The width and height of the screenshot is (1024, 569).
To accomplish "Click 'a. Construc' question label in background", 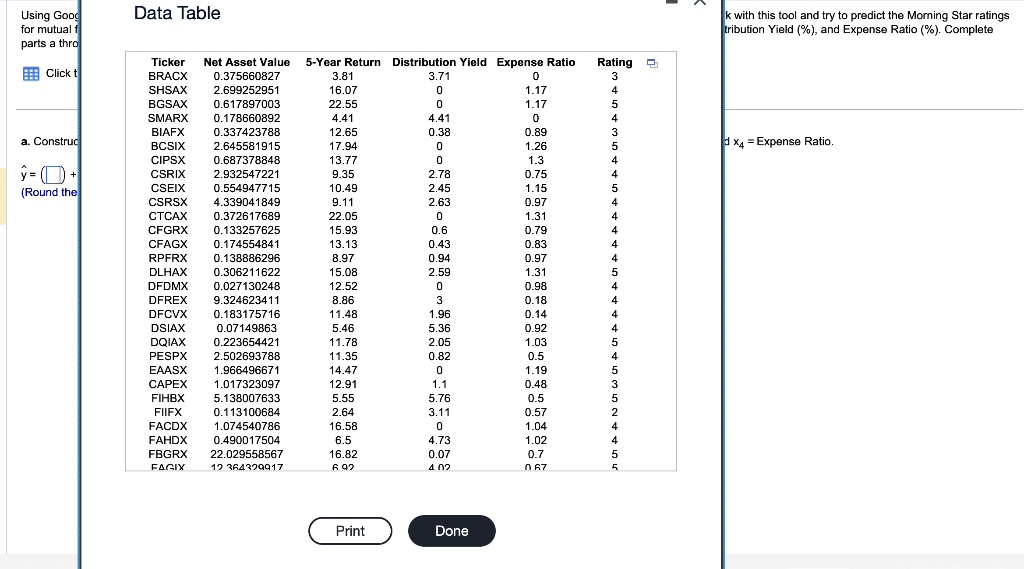I will [x=50, y=141].
